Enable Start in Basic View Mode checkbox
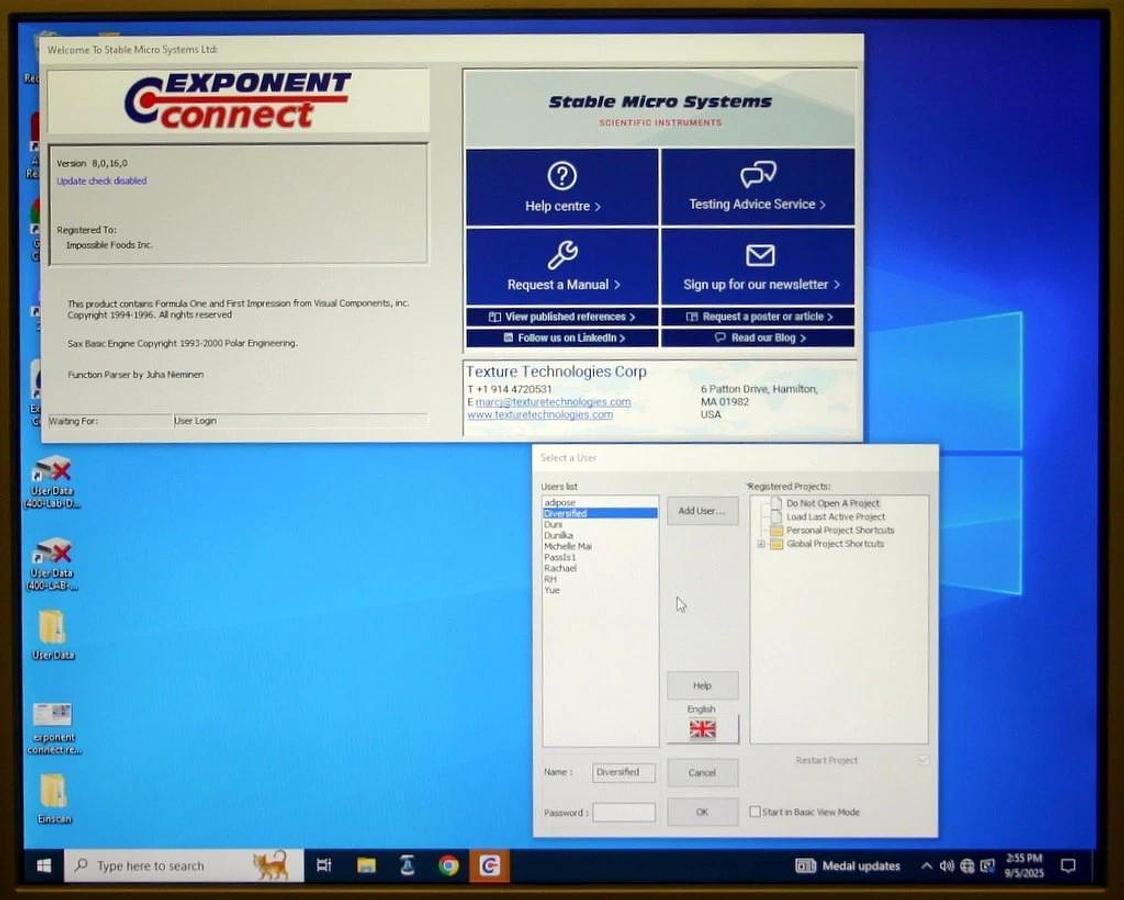 click(756, 812)
